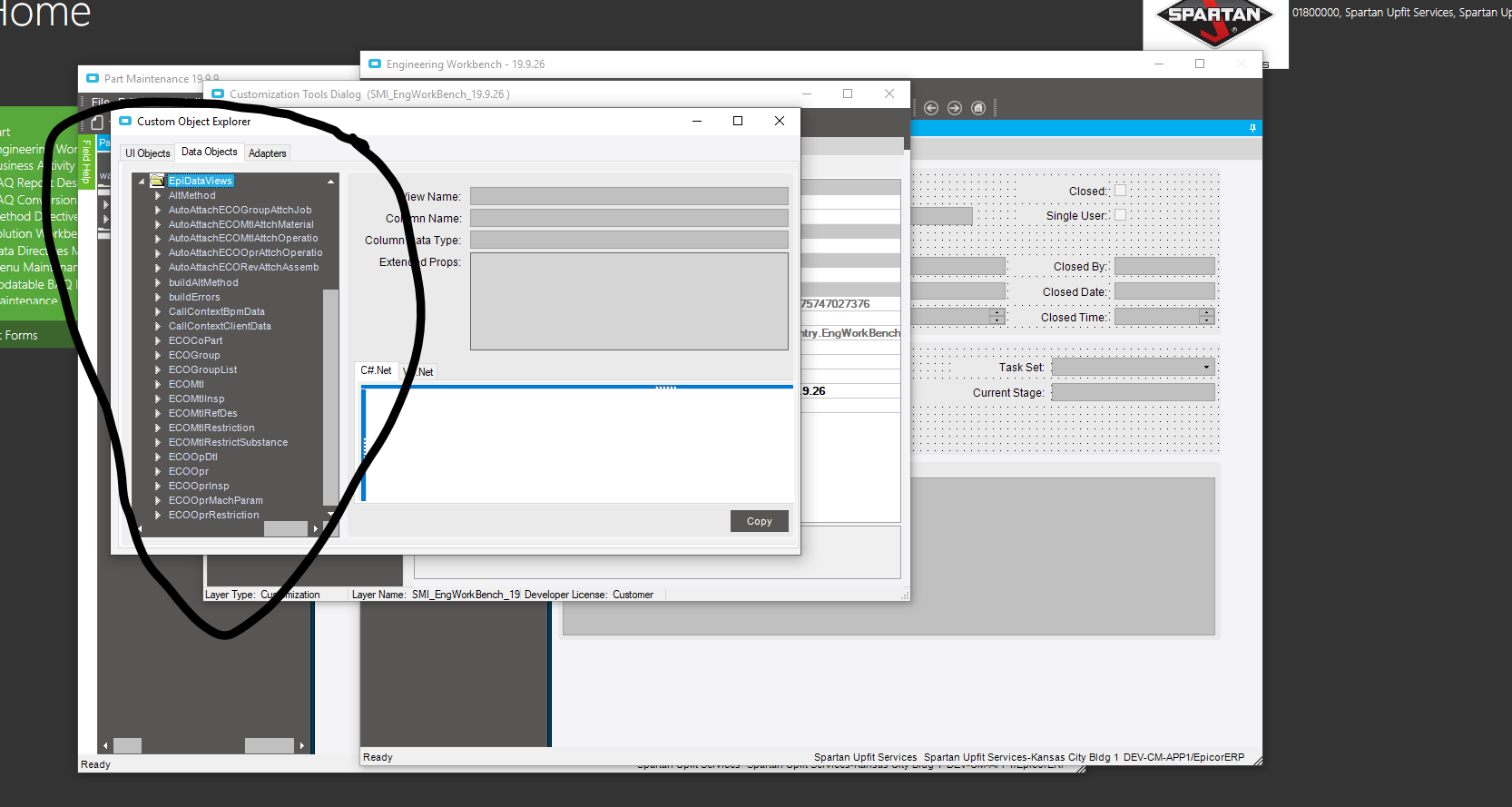The height and width of the screenshot is (807, 1512).
Task: Click the Custom Object Explorer title icon
Action: point(125,121)
